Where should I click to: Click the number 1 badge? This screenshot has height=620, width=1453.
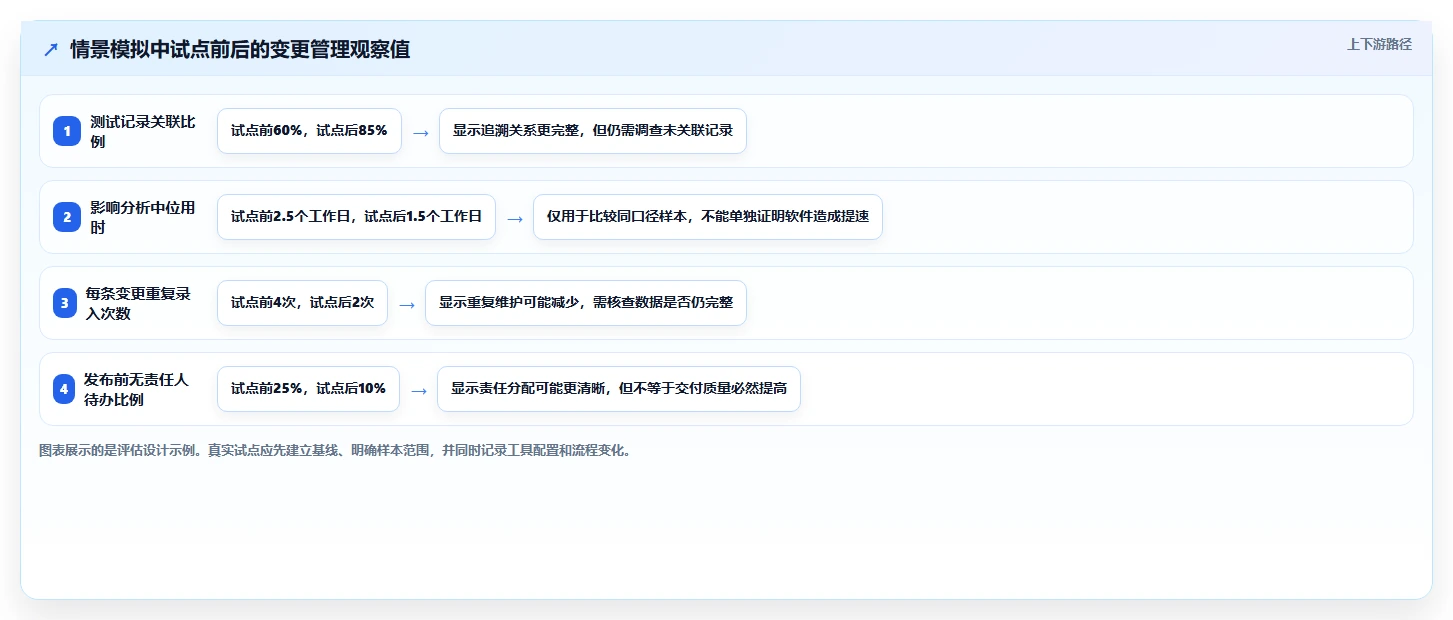click(66, 131)
